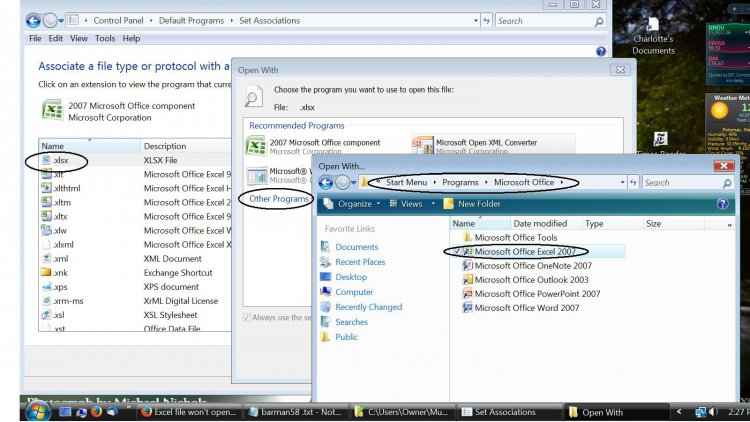Open address bar dropdown in Open With browse dialog
Viewport: 750px width, 422px height.
[622, 182]
